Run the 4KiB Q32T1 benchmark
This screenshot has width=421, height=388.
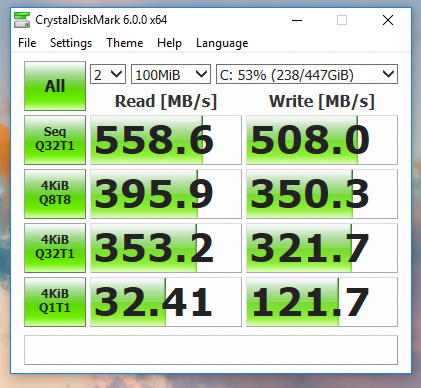(55, 248)
